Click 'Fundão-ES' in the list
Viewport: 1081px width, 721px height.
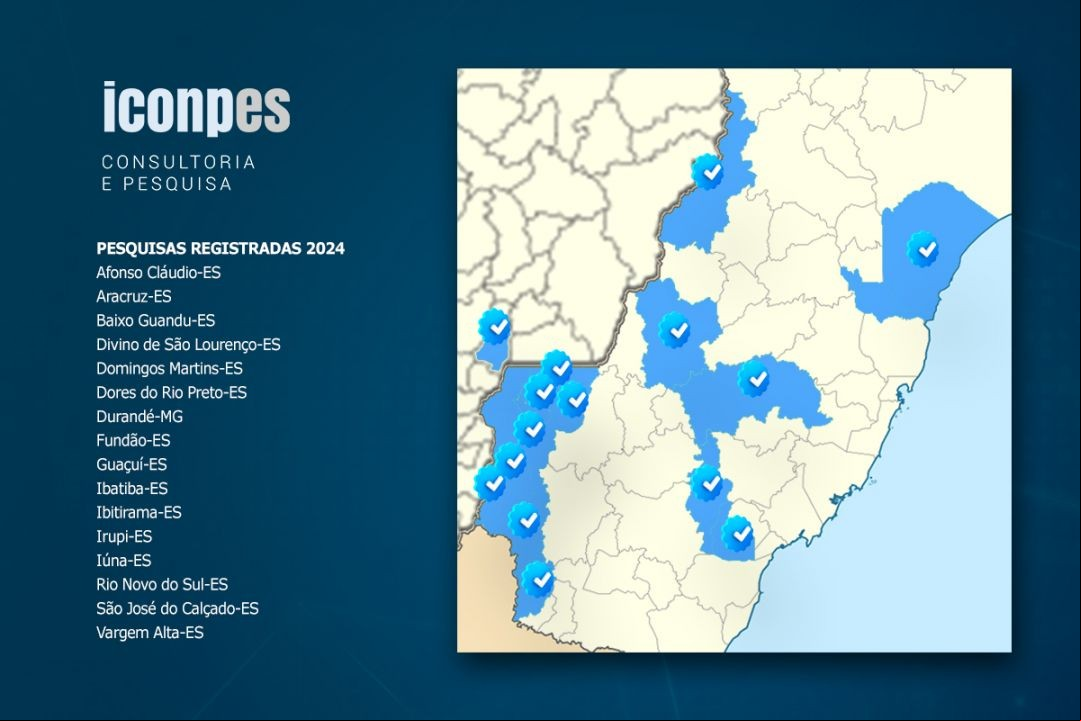(133, 440)
